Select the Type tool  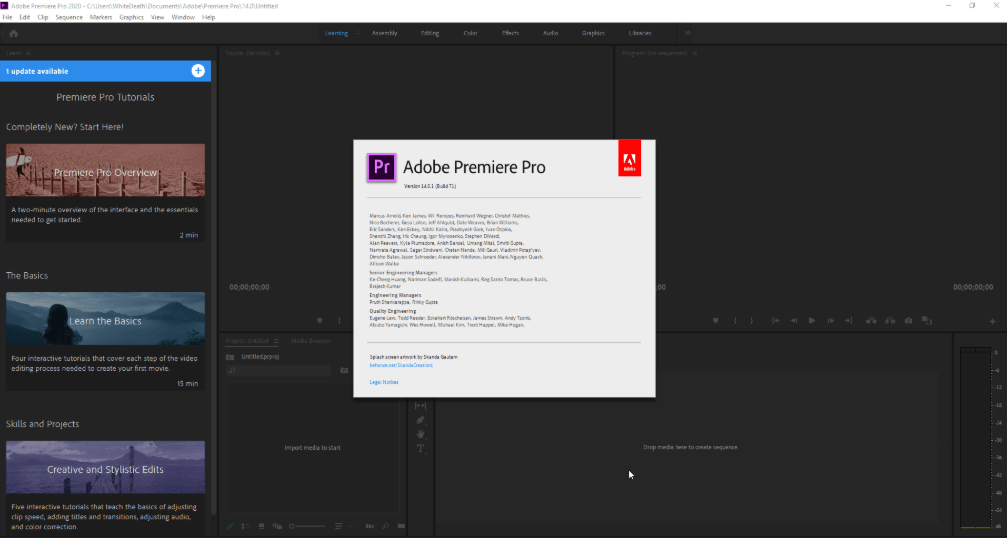pos(421,448)
